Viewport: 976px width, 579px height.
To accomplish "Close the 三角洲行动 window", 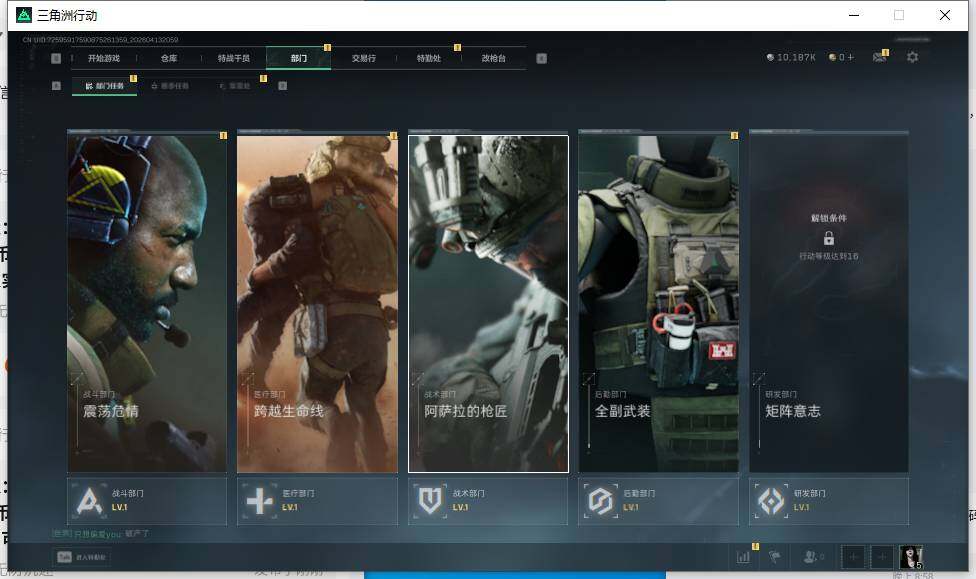I will (945, 15).
